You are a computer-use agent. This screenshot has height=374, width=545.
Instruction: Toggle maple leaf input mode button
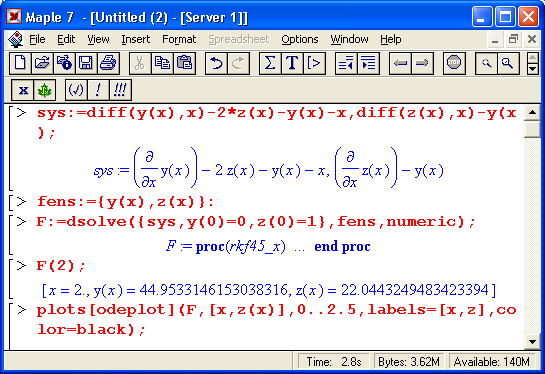(44, 90)
